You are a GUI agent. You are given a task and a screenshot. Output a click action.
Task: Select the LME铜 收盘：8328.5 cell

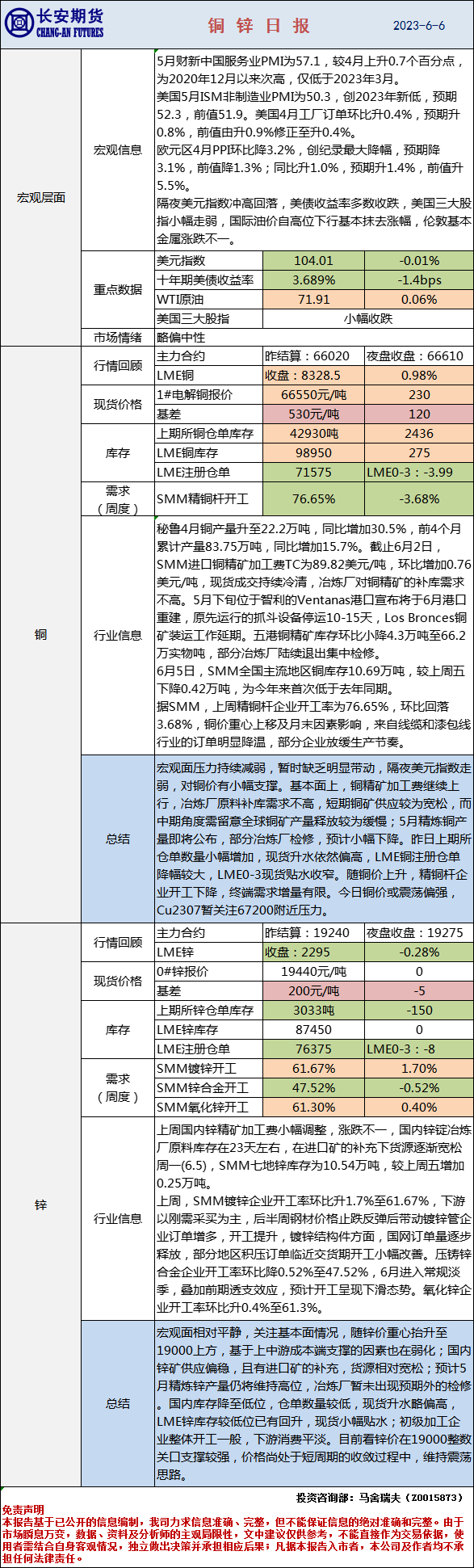click(x=313, y=376)
